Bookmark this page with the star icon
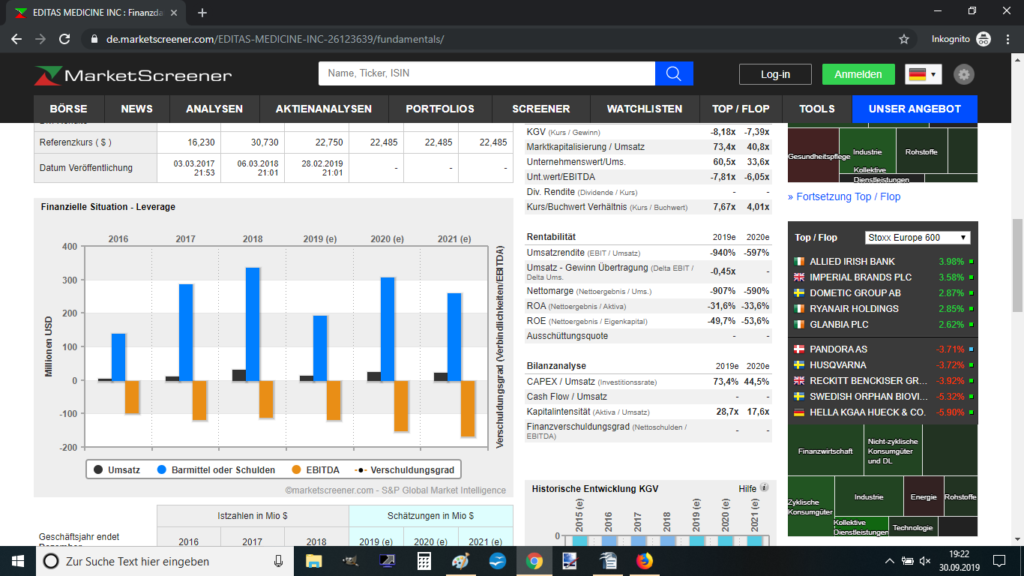The image size is (1024, 576). [904, 39]
